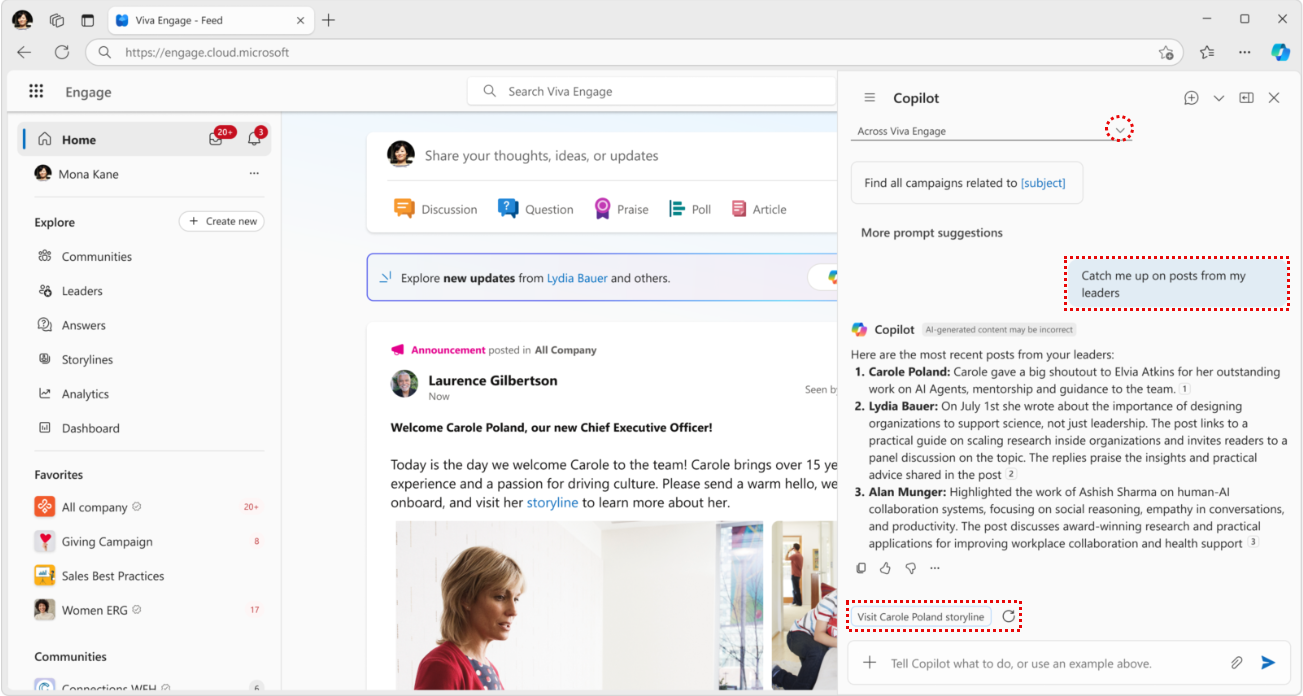Start a new Copilot chat
1303x696 pixels.
(x=1191, y=98)
